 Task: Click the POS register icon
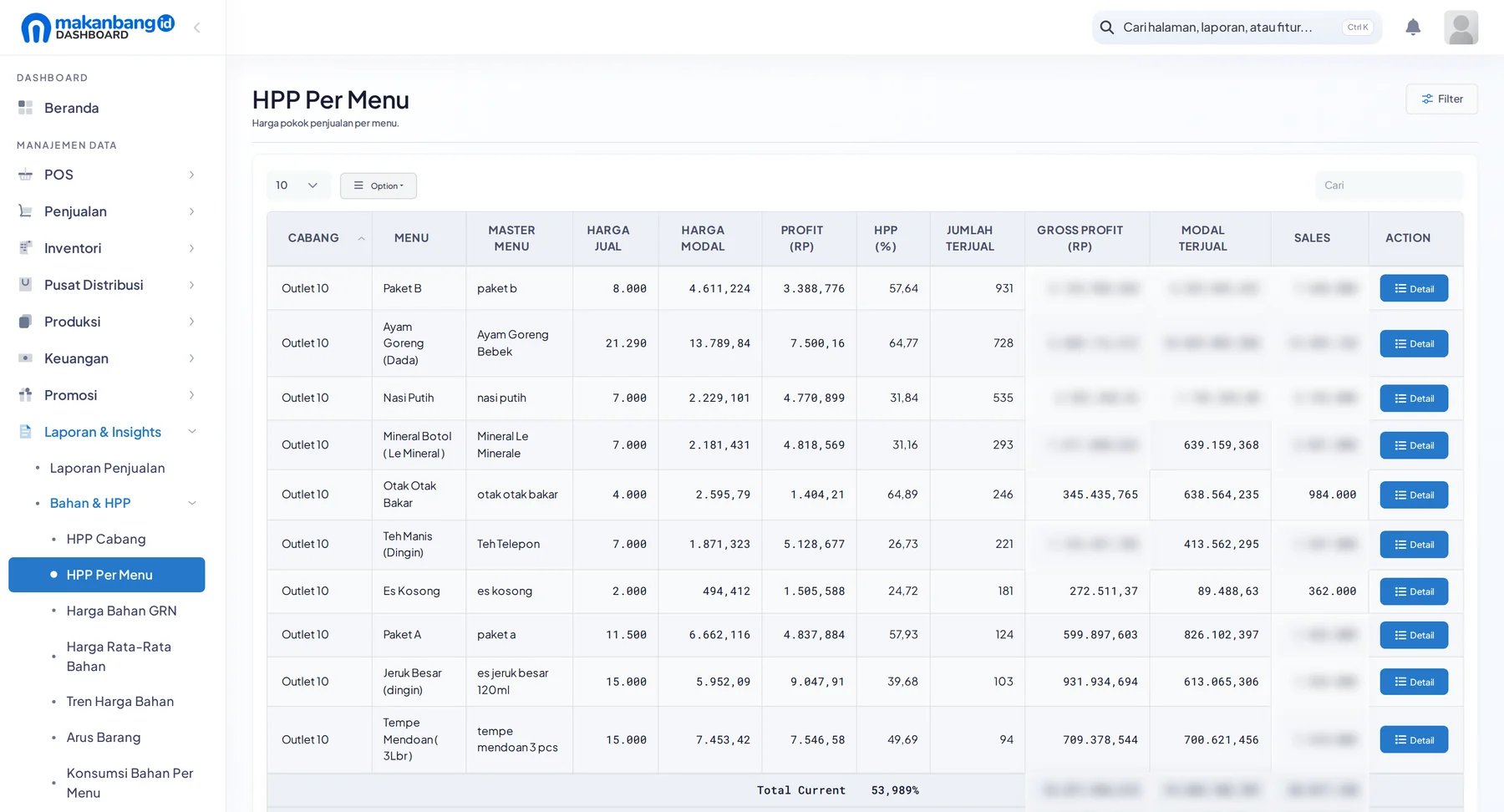(x=26, y=175)
